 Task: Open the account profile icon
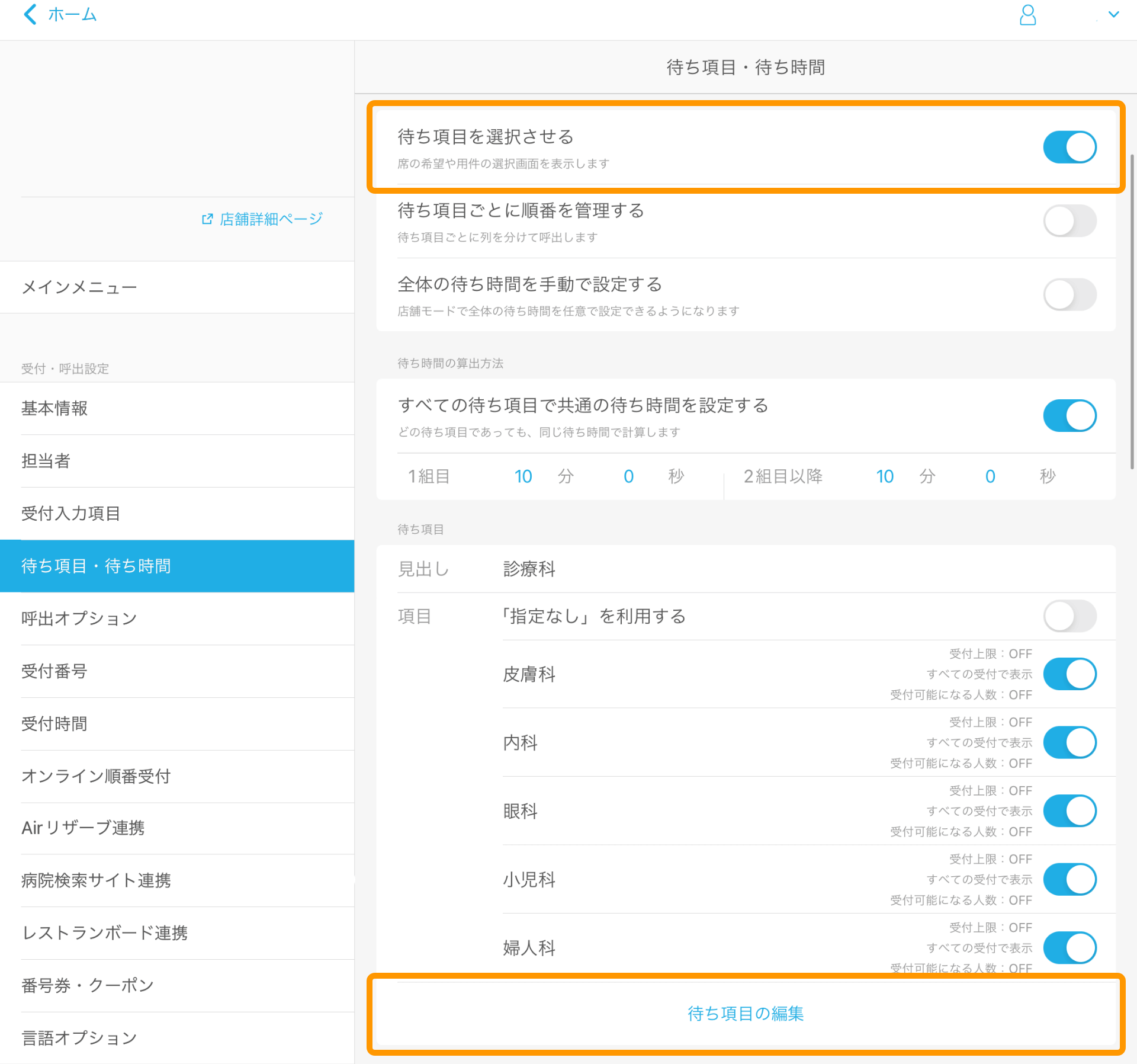[1028, 16]
